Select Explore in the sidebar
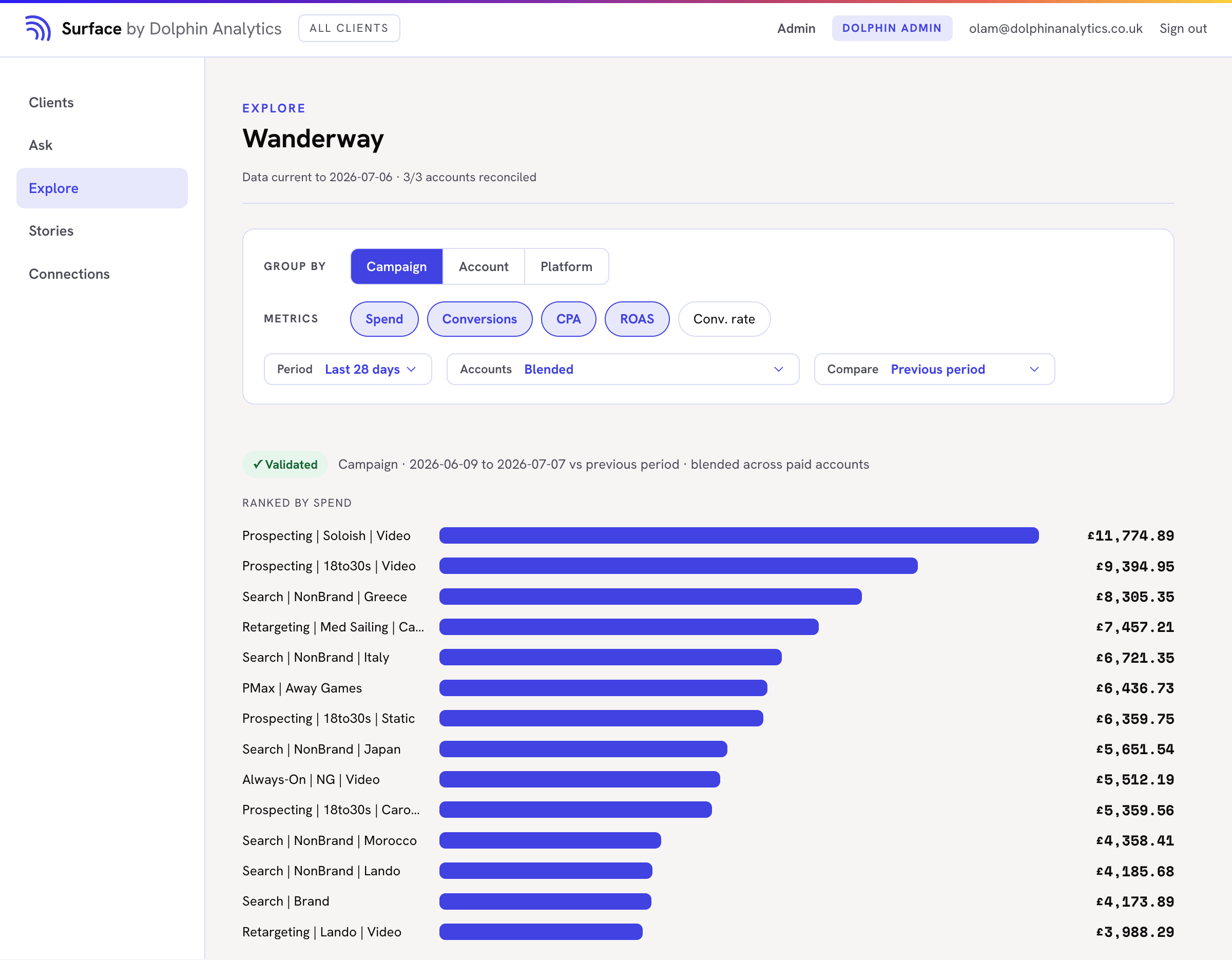The image size is (1232, 960). [102, 188]
